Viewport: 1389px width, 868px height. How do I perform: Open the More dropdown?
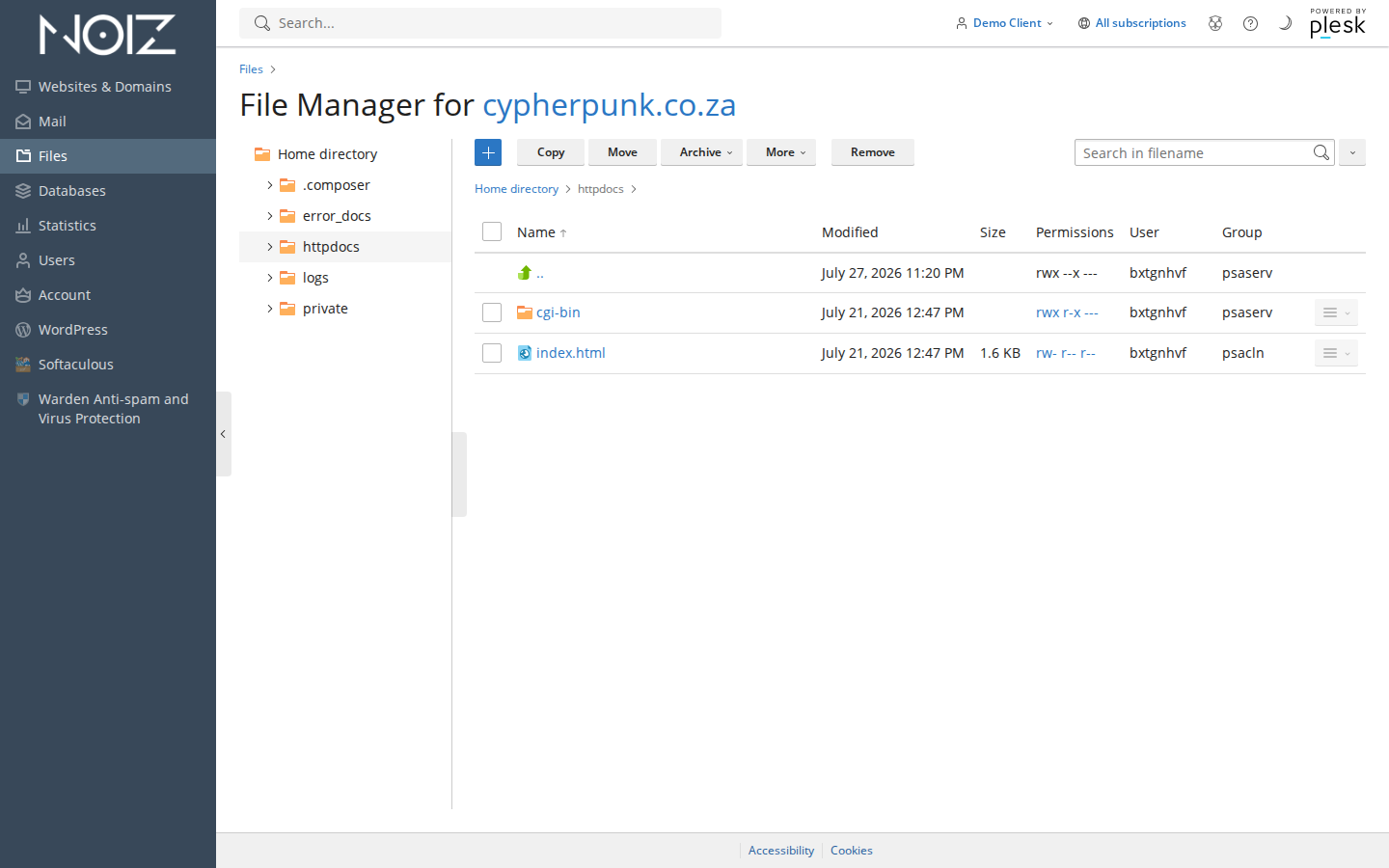781,152
